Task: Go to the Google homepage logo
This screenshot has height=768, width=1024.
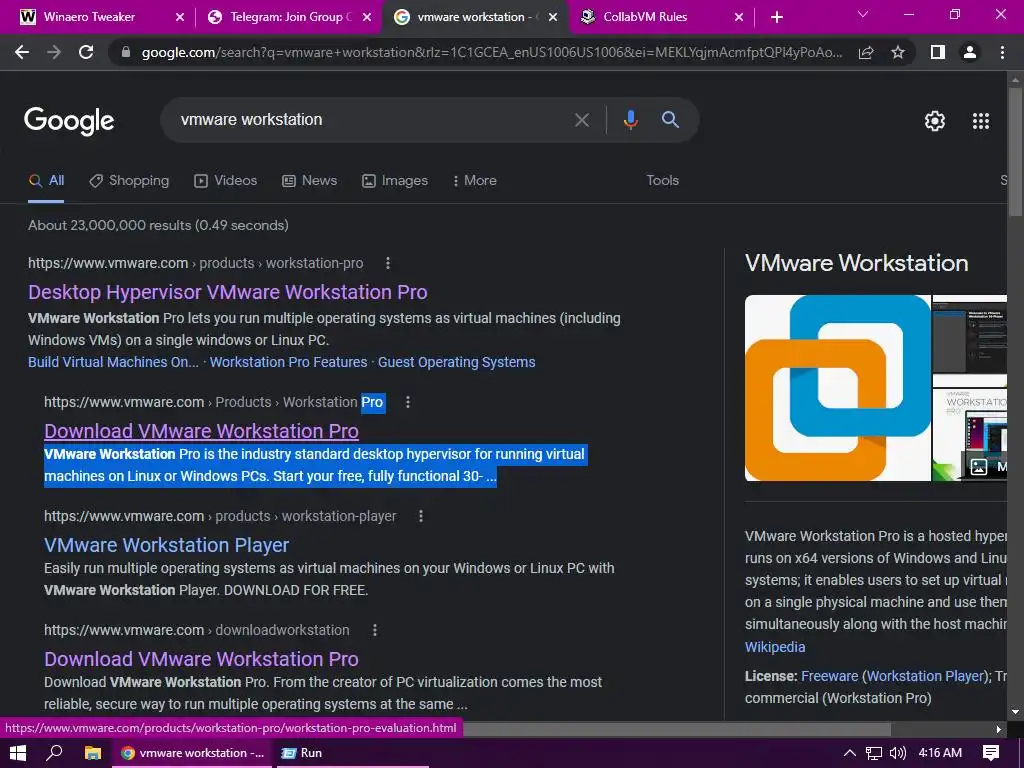Action: click(x=69, y=121)
